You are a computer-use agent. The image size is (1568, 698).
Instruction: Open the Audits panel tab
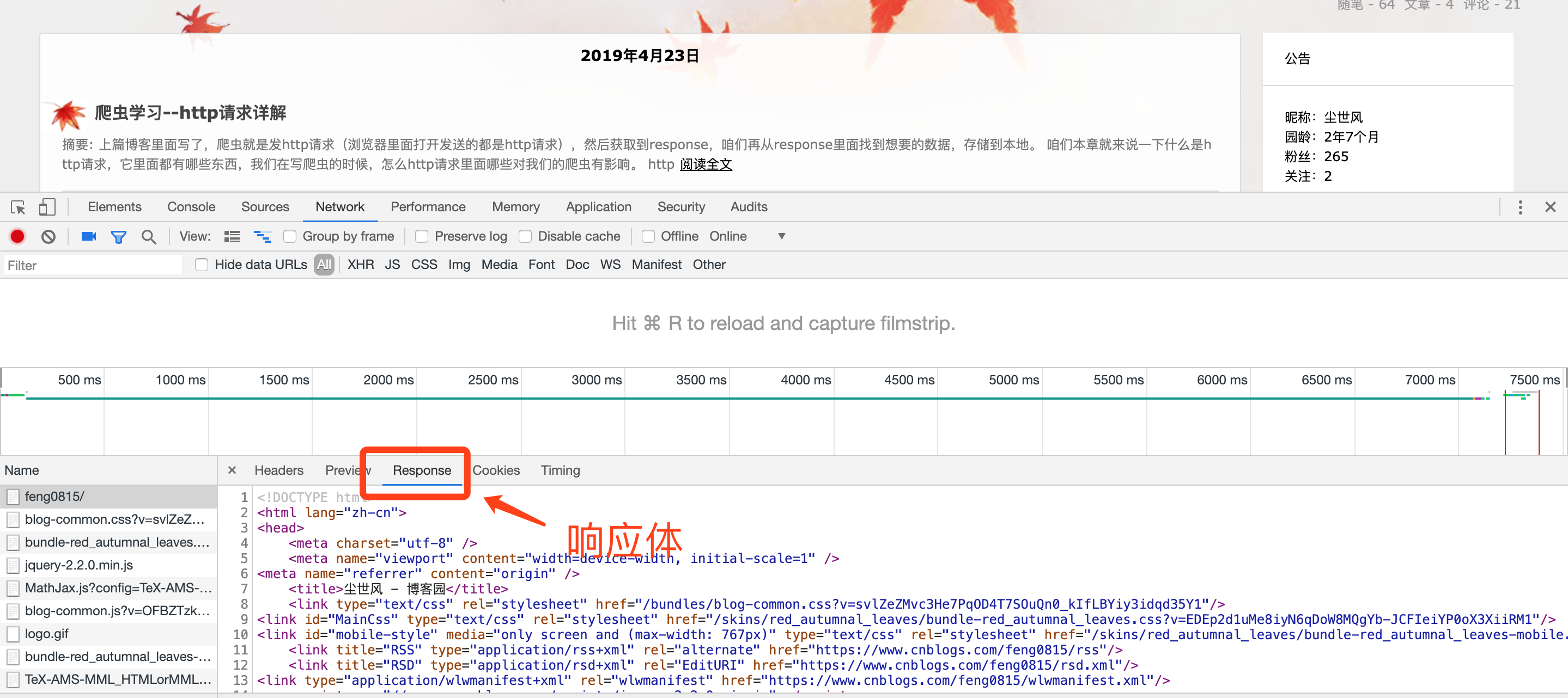pyautogui.click(x=749, y=207)
